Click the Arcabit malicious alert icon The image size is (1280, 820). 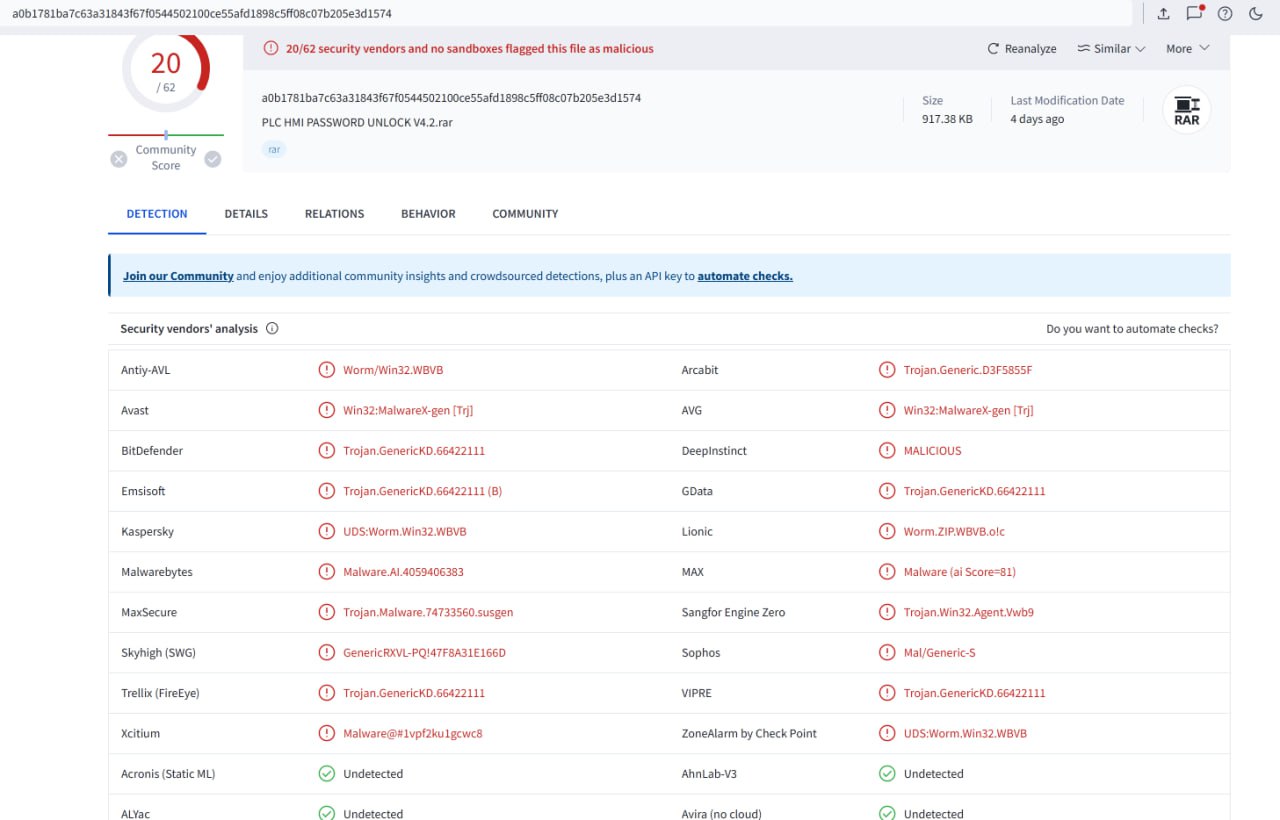[x=887, y=370]
